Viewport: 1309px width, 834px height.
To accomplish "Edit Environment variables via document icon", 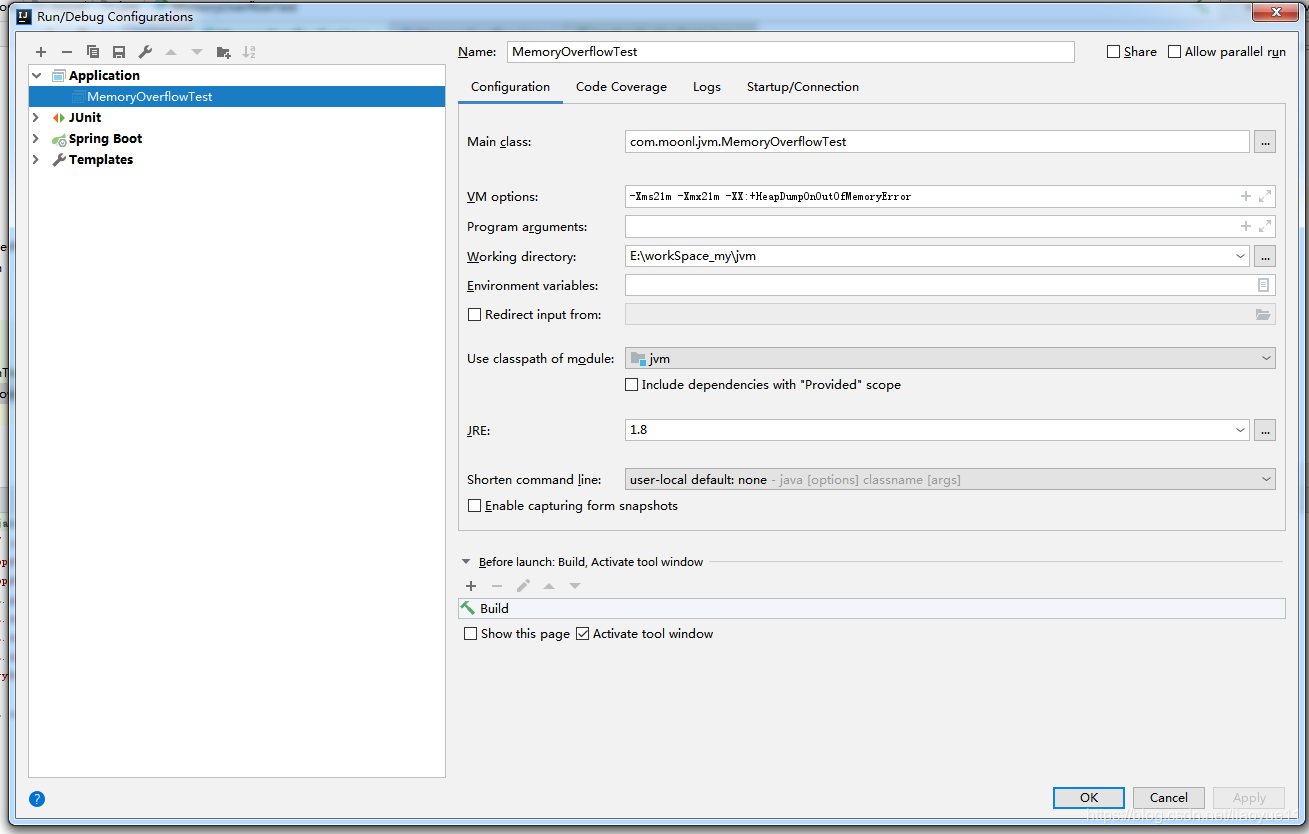I will [1264, 285].
